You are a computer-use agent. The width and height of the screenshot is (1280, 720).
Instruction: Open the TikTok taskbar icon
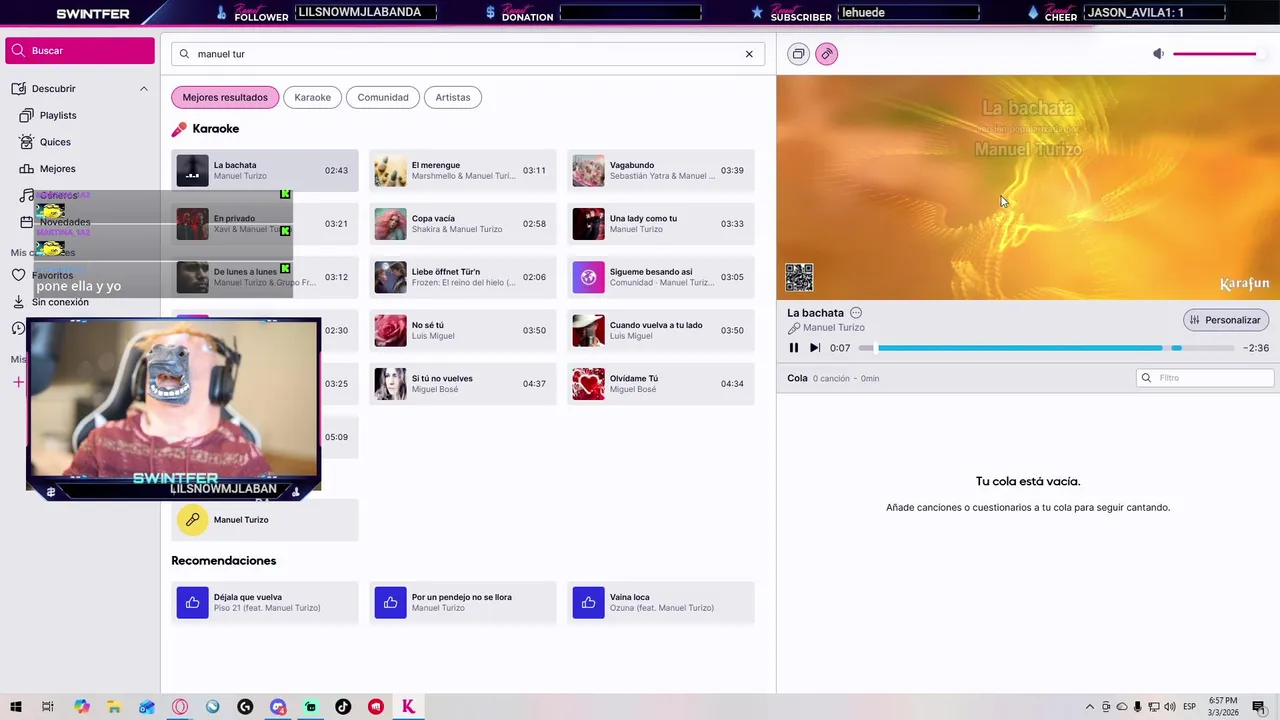tap(343, 707)
